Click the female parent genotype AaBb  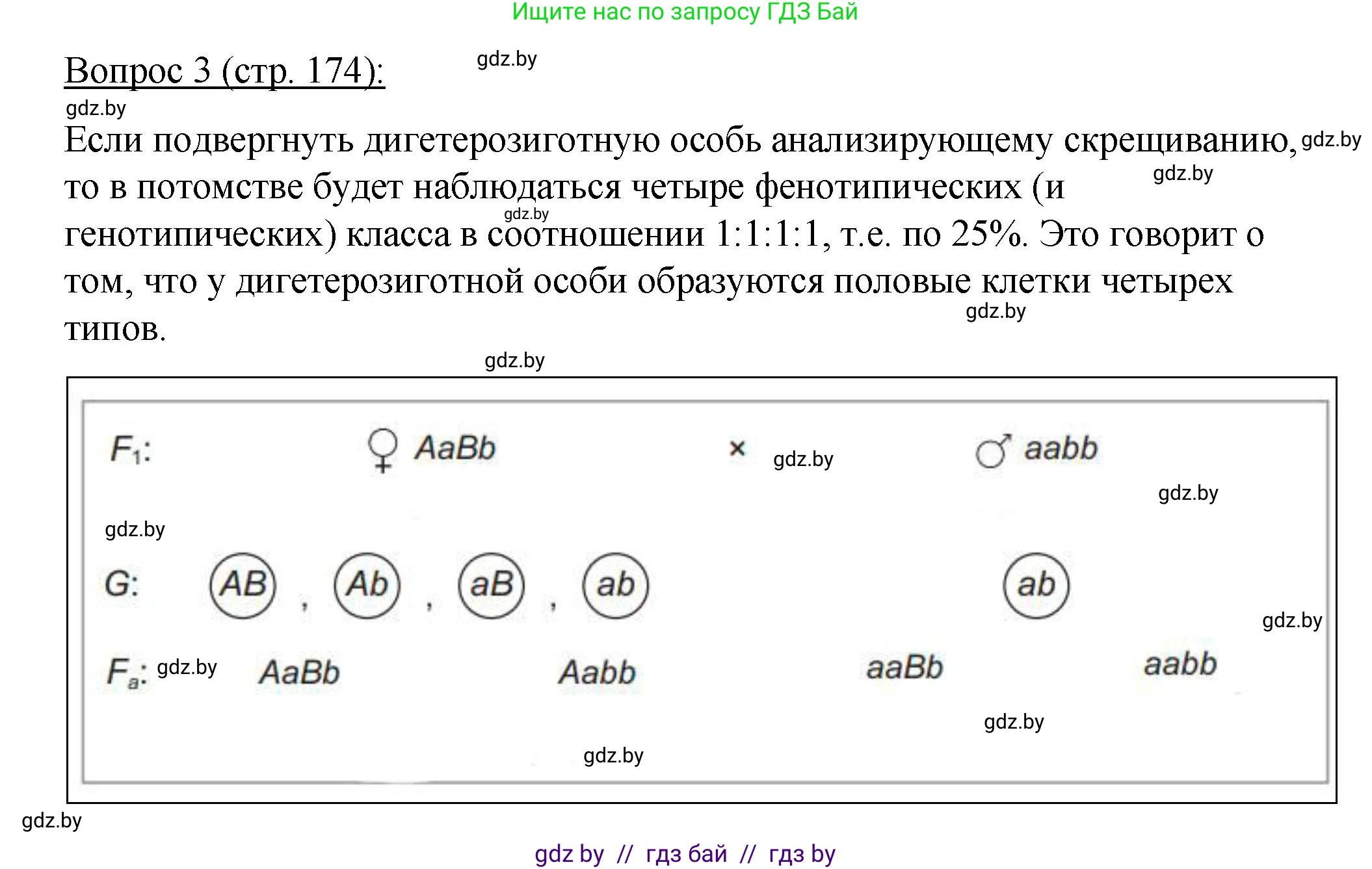[455, 448]
